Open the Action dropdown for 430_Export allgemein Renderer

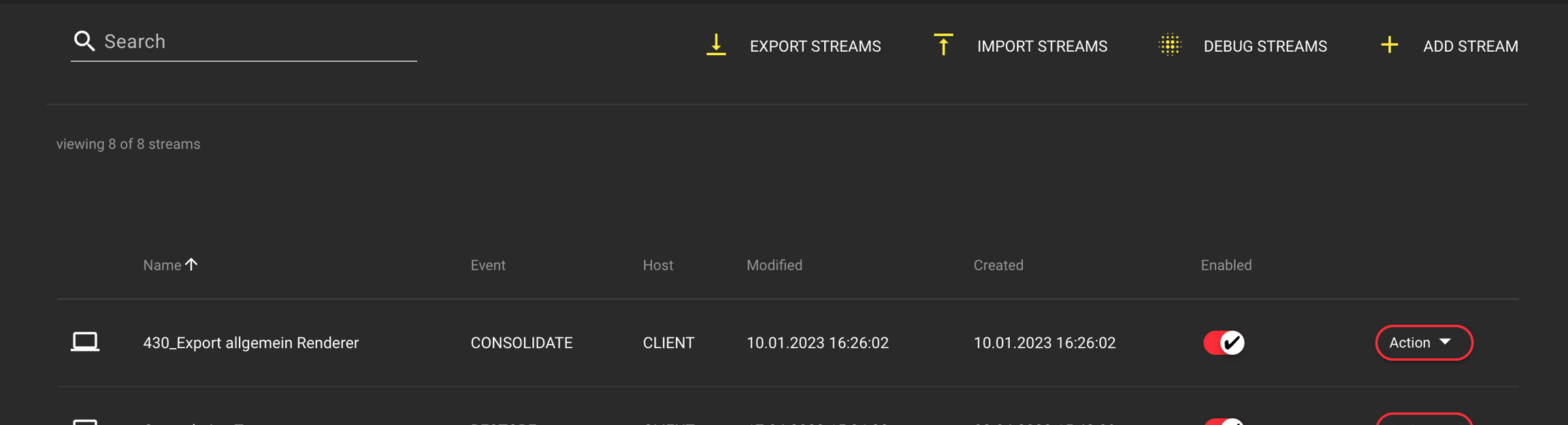(1423, 343)
